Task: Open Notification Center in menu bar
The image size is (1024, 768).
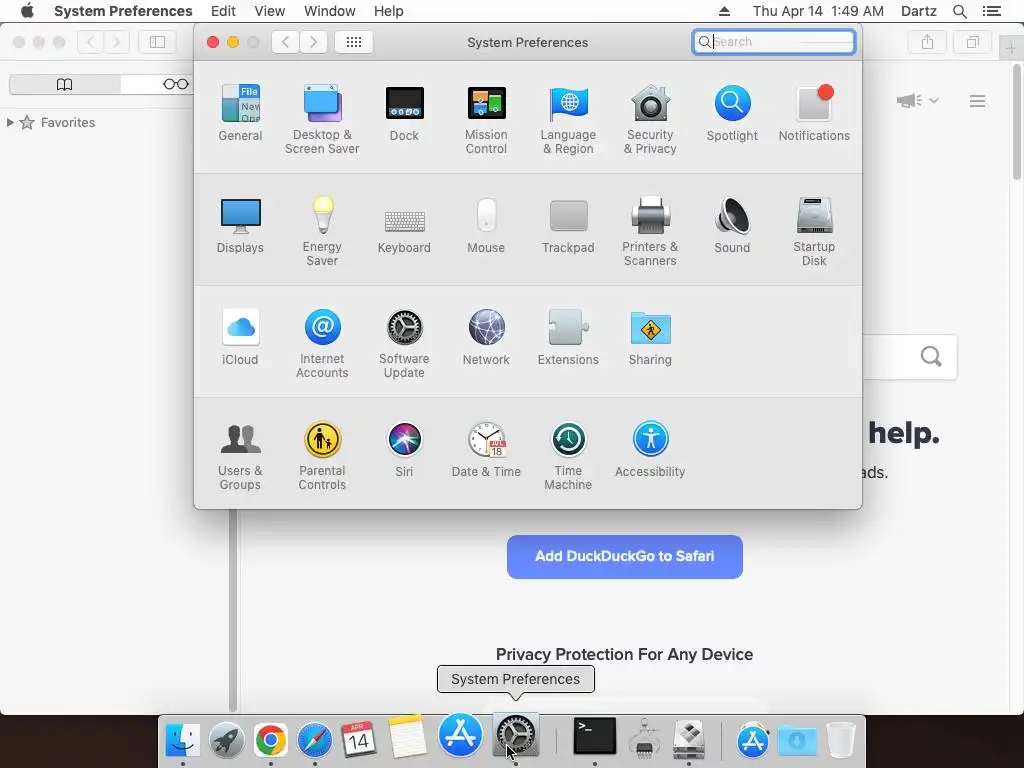Action: click(991, 11)
